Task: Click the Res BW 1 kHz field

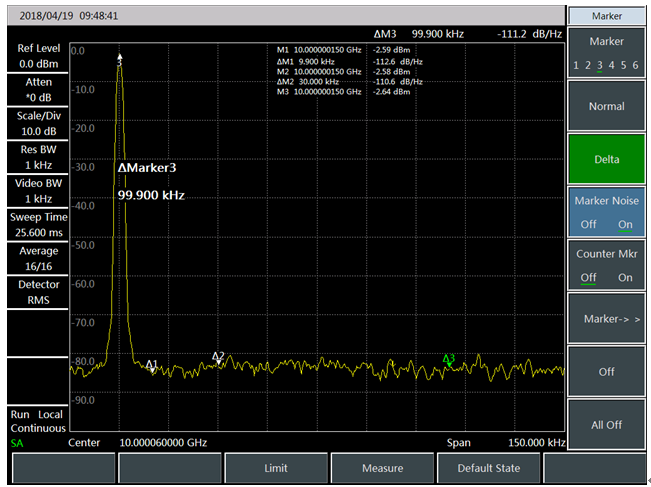Action: tap(39, 157)
